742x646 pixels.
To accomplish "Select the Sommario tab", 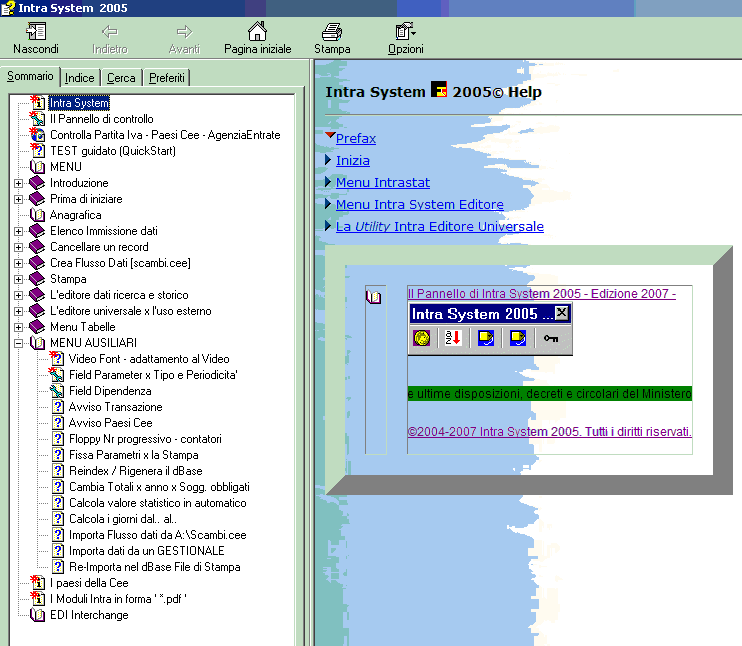I will (30, 76).
